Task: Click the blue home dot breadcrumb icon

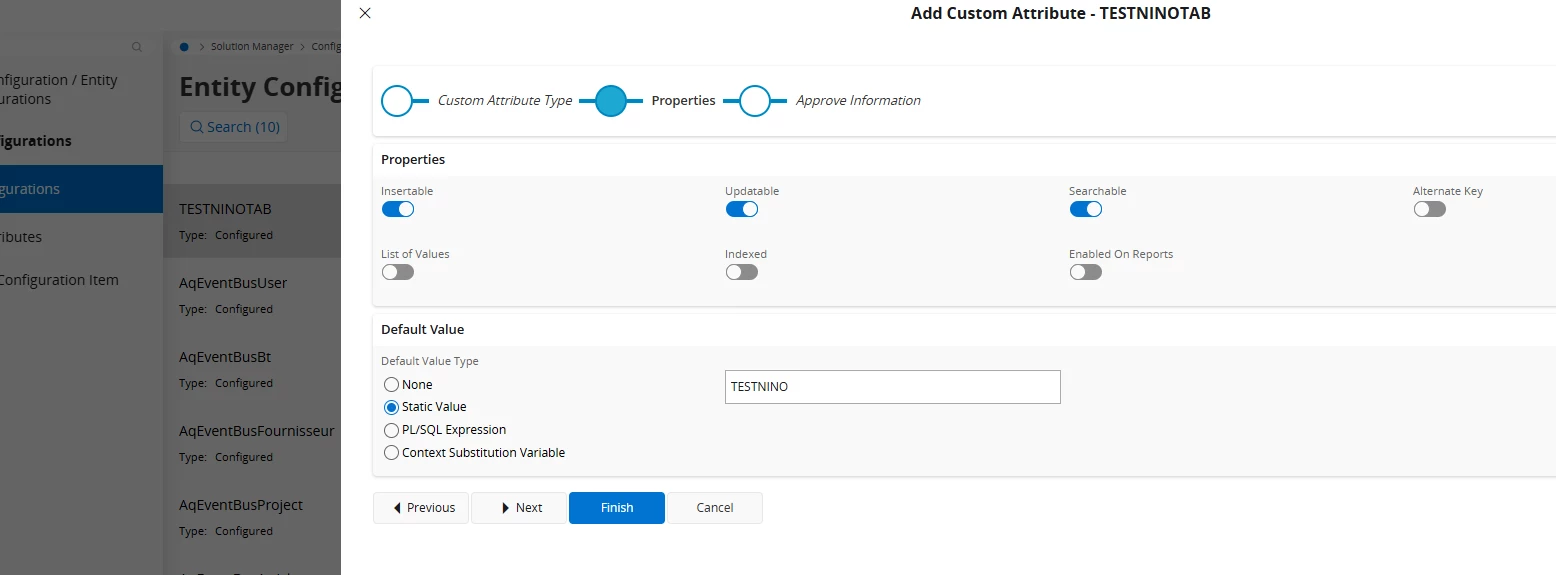Action: tap(185, 47)
